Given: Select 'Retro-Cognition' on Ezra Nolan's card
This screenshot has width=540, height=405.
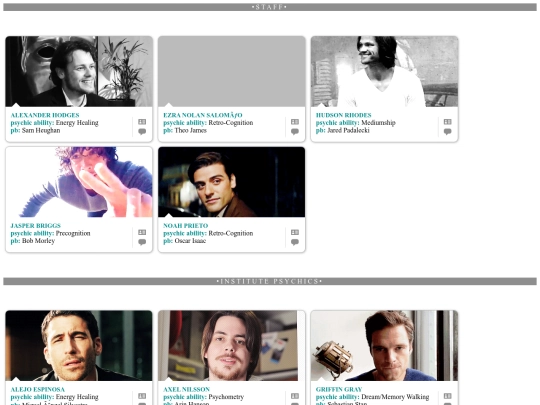Looking at the screenshot, I should 231,123.
